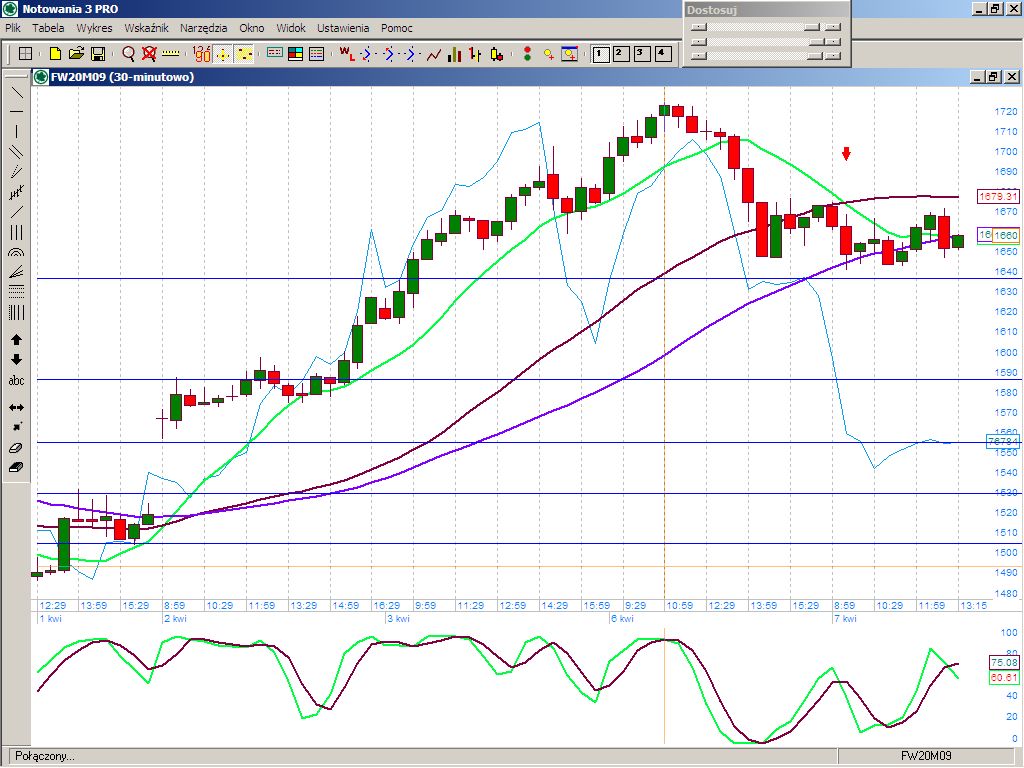Select the abc text annotation tool

click(x=16, y=381)
